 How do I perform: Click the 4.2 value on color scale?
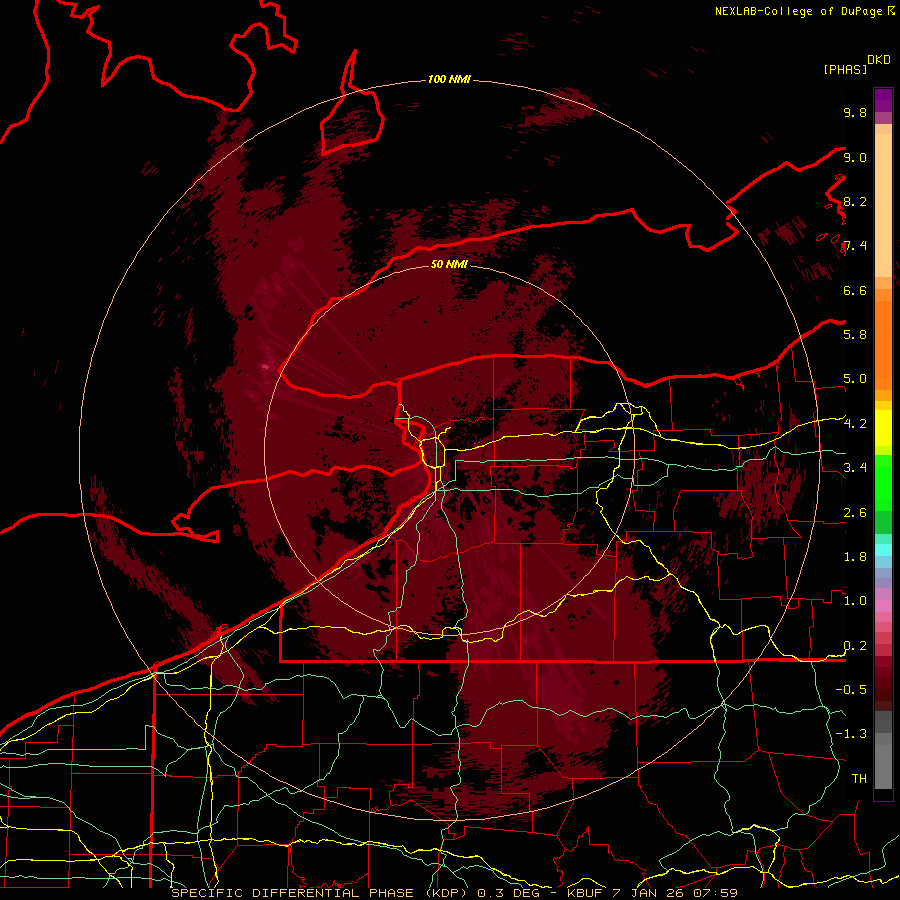[855, 424]
